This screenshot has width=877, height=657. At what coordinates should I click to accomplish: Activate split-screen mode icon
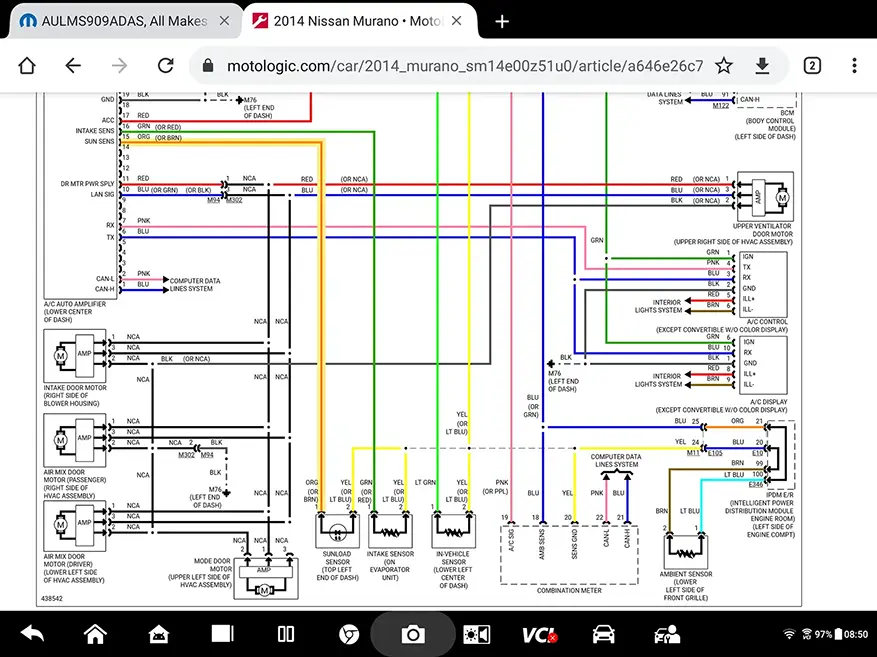285,633
